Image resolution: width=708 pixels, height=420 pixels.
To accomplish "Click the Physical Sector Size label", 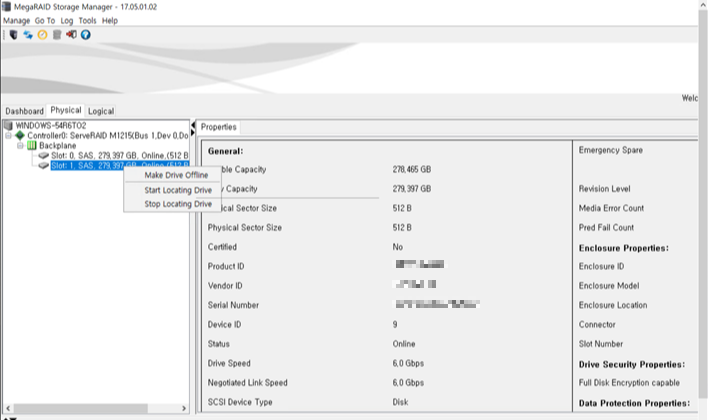I will [245, 228].
